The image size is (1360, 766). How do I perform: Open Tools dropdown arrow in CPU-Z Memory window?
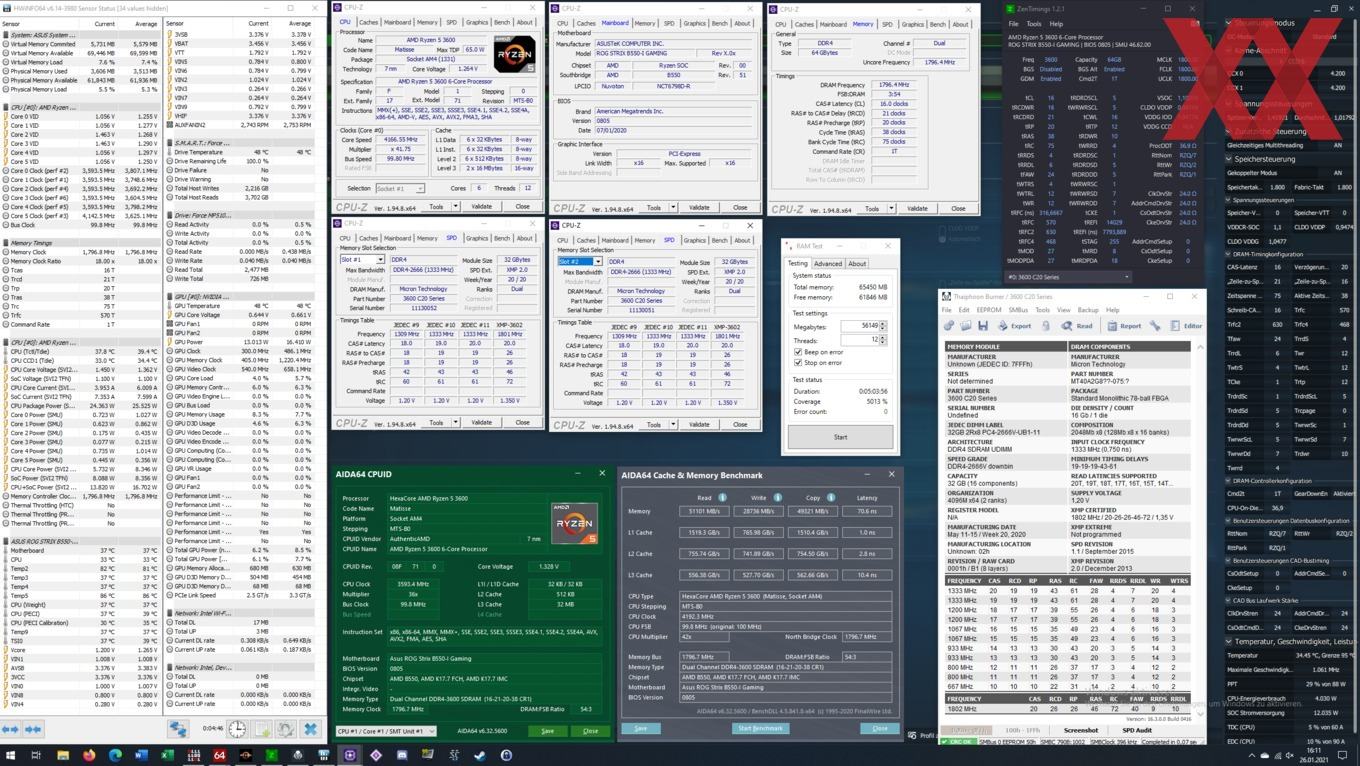pyautogui.click(x=891, y=209)
